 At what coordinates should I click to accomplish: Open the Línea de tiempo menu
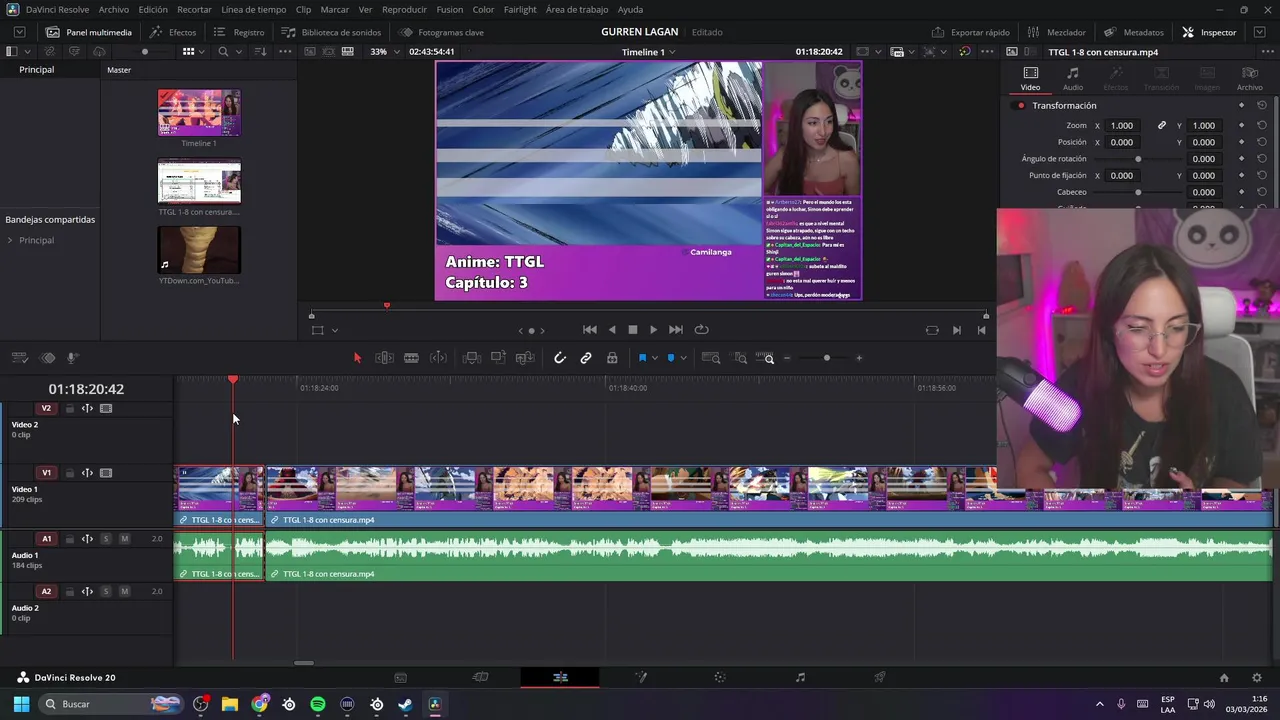click(x=254, y=9)
